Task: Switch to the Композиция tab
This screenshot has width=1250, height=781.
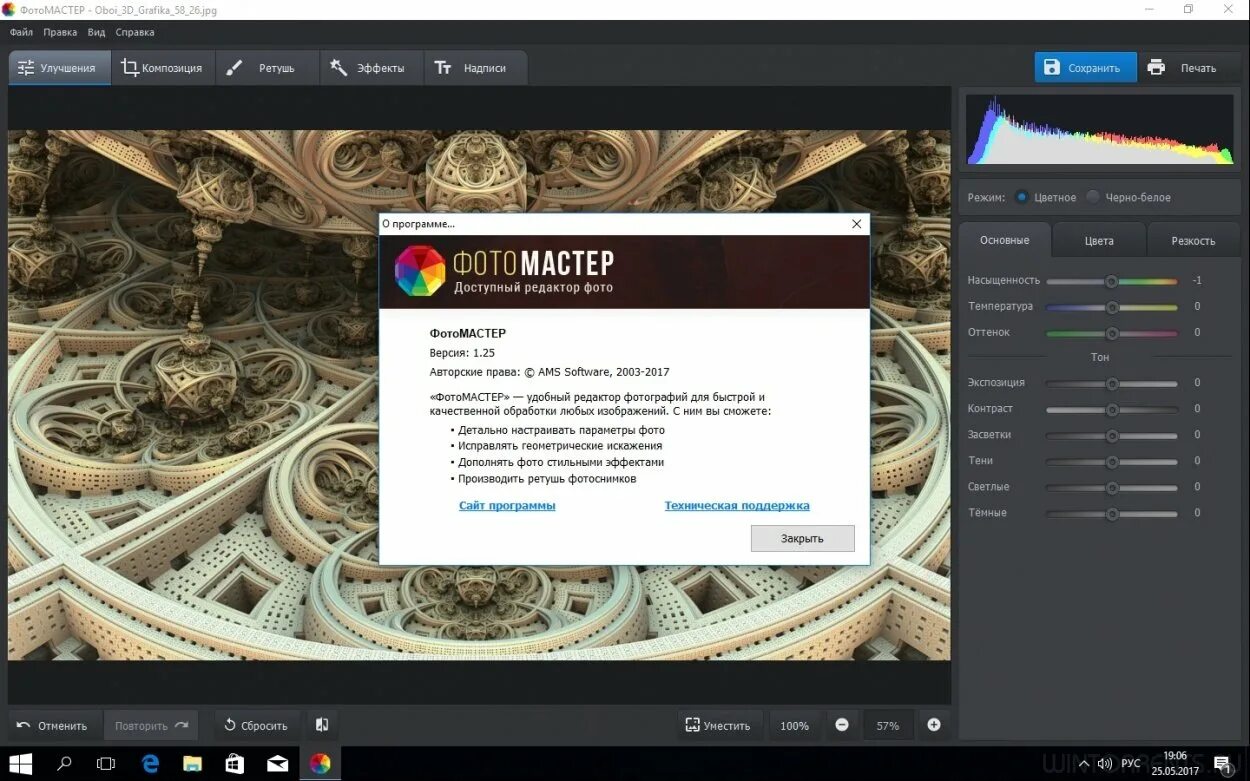Action: [163, 68]
